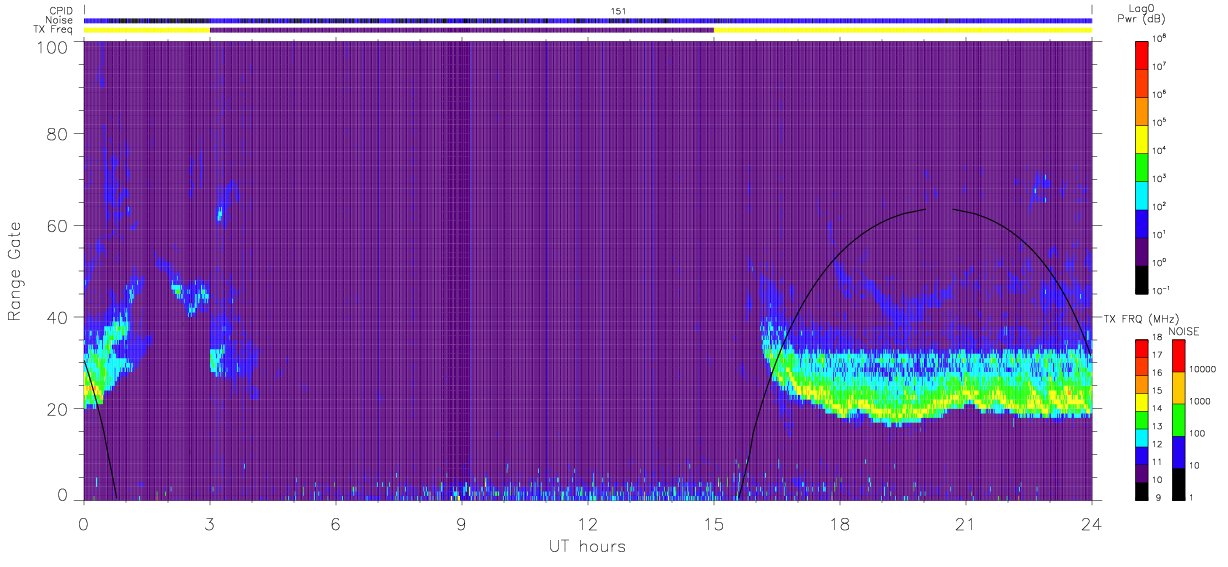
Task: Pick the red top segment of power colorbar
Action: (1144, 54)
